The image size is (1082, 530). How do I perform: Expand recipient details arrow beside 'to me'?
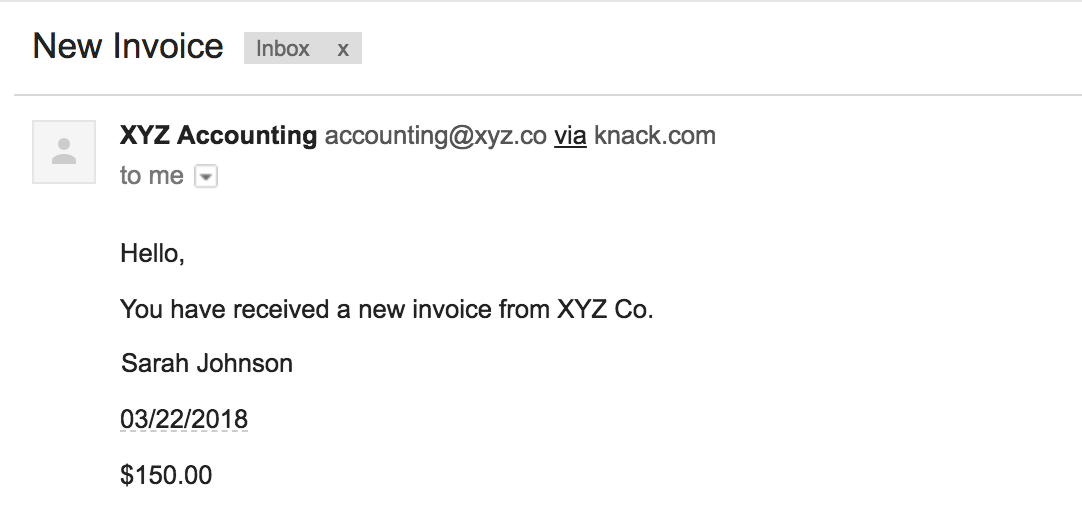pos(205,177)
